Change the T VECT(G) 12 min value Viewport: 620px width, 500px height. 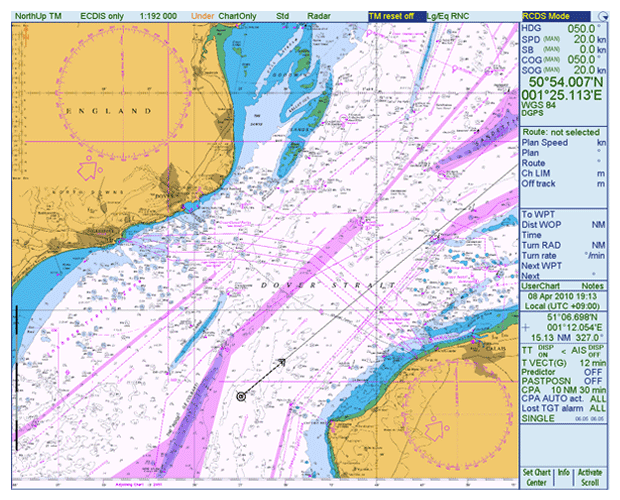pos(591,362)
